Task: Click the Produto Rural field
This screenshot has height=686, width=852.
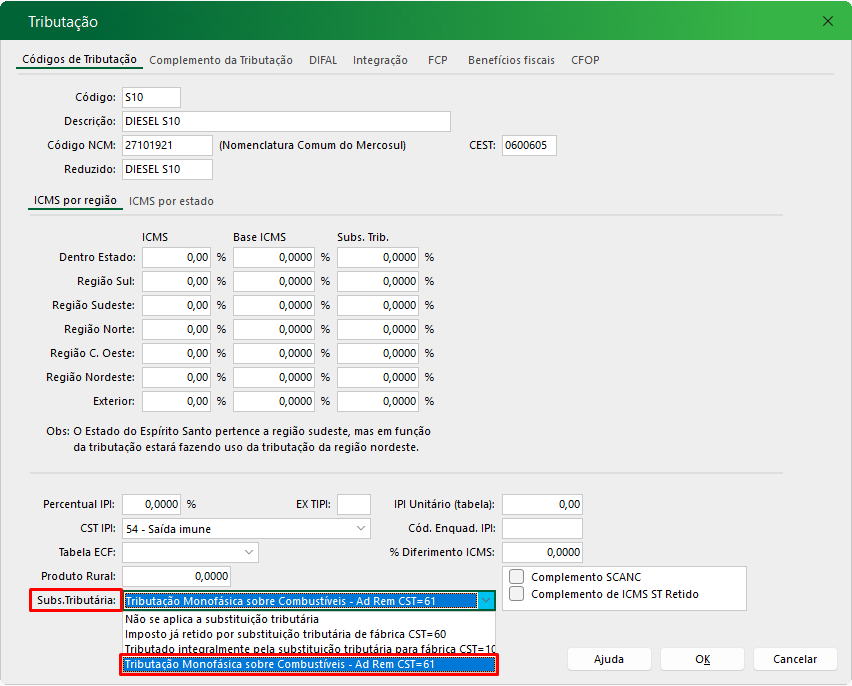Action: [x=177, y=576]
